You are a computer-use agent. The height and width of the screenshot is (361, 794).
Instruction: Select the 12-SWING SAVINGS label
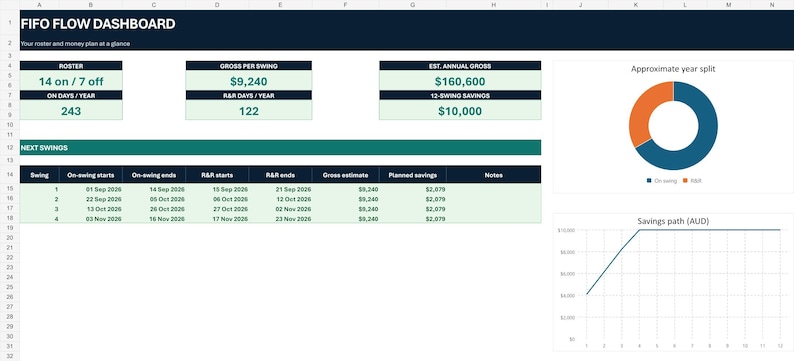(x=460, y=96)
